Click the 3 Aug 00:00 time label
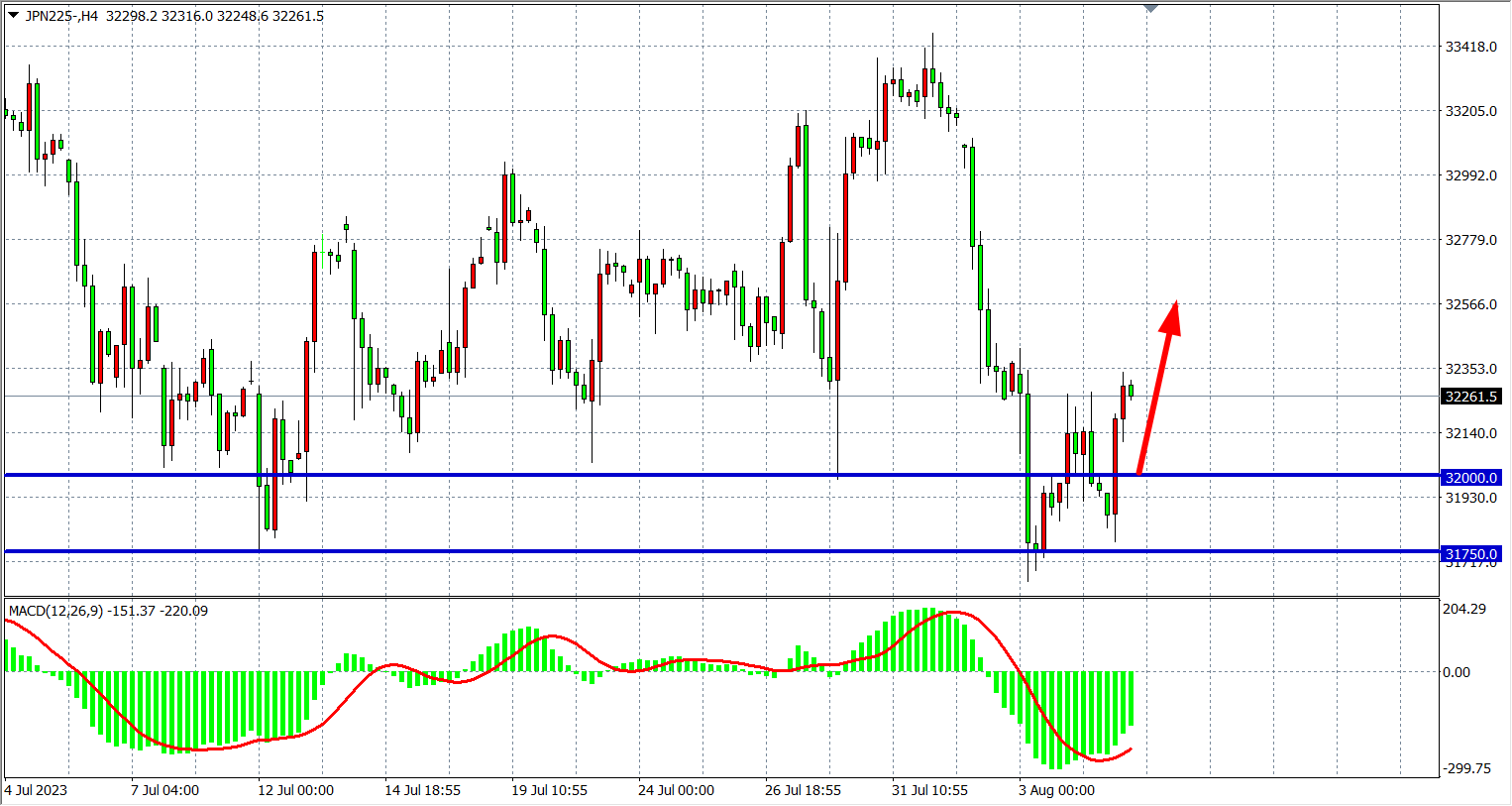 pos(1056,790)
